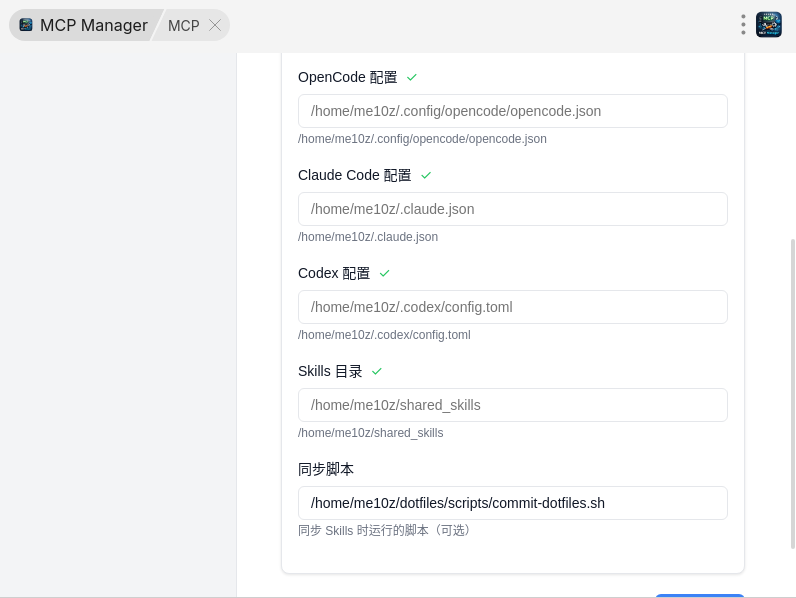Click the sync script path field
796x598 pixels.
pyautogui.click(x=513, y=503)
